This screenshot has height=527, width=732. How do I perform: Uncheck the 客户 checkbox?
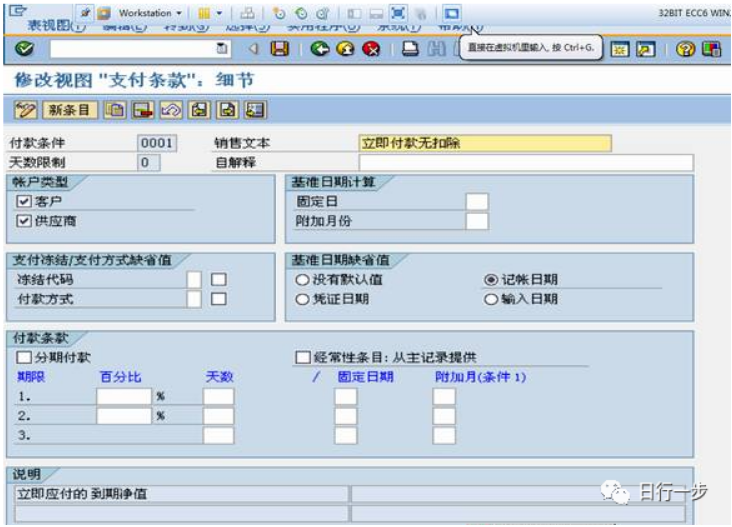[24, 201]
